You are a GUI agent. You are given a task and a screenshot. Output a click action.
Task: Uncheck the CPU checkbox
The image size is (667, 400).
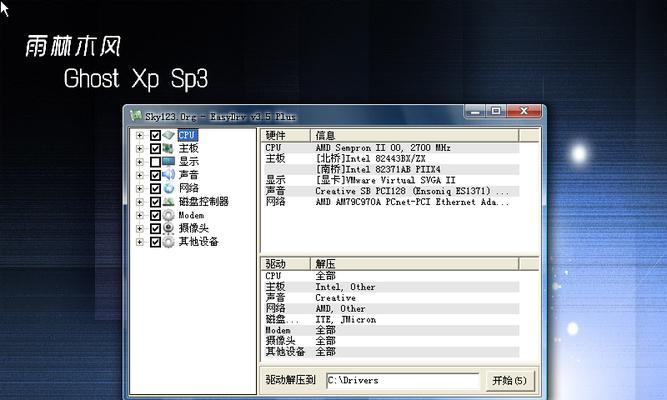click(x=155, y=135)
